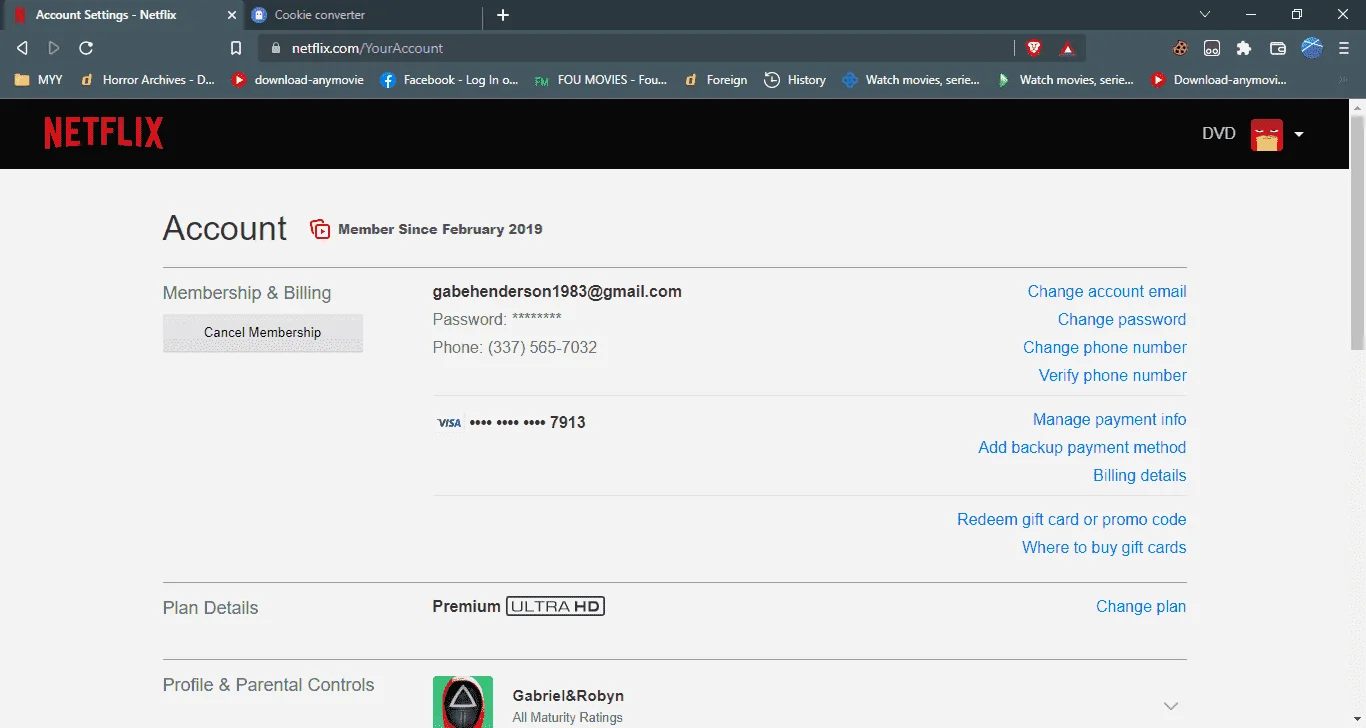Click the member since icon near Account

pyautogui.click(x=320, y=229)
